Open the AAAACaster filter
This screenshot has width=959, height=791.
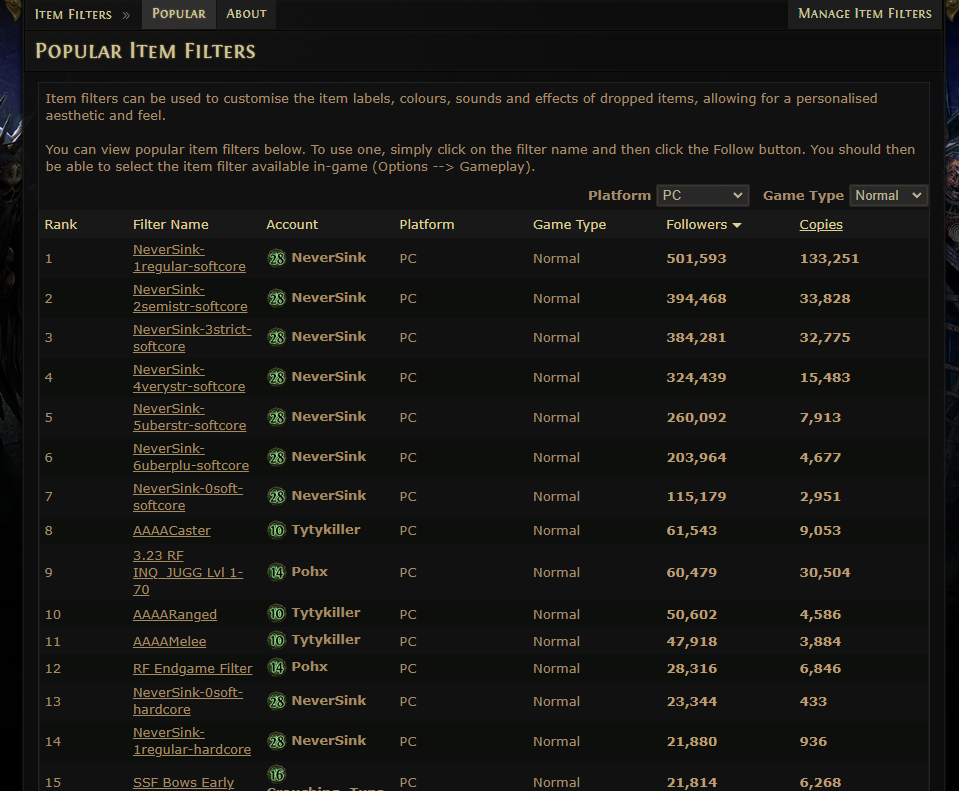tap(172, 531)
